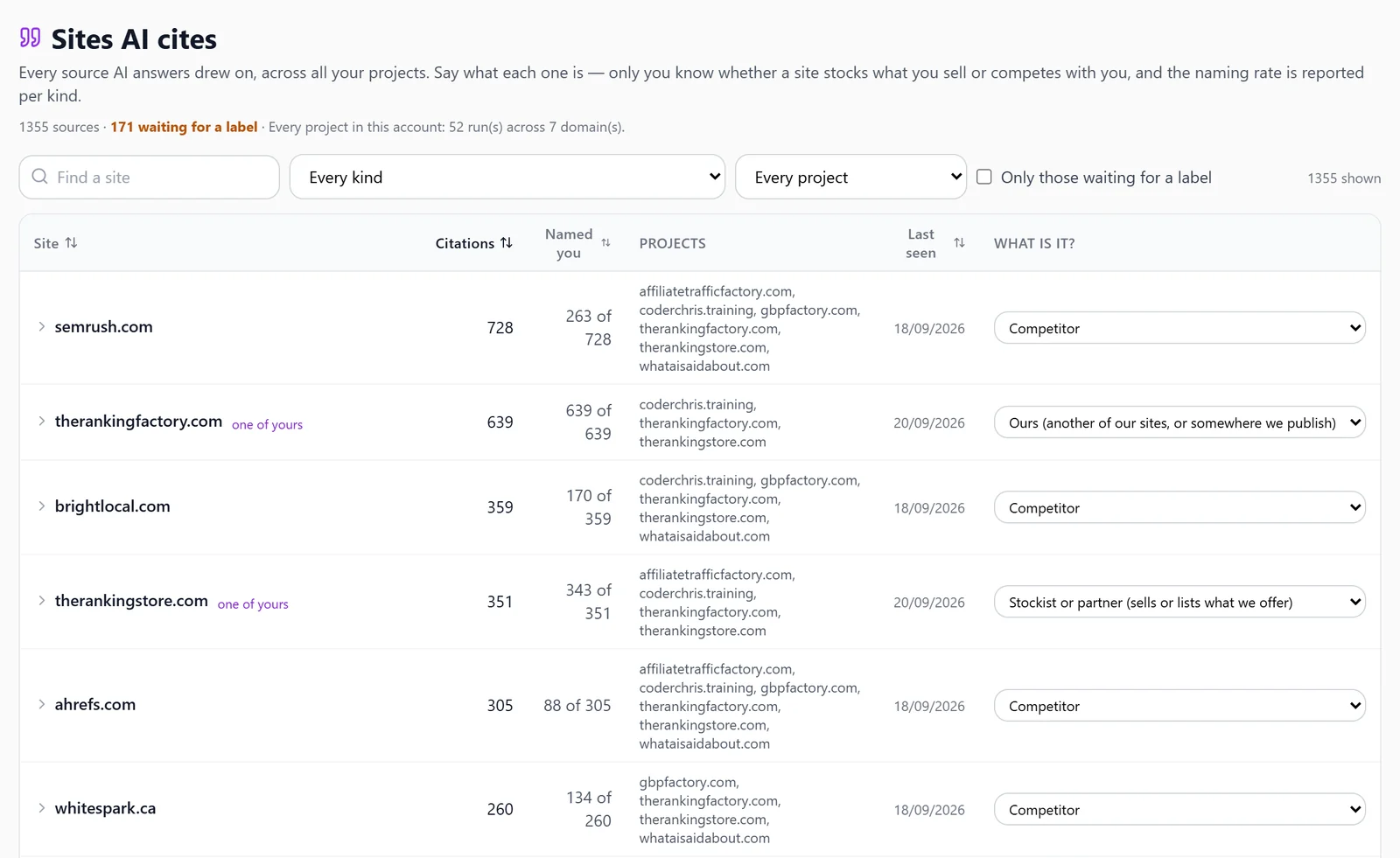The width and height of the screenshot is (1400, 858).
Task: Click the semrush.com site name
Action: coord(103,326)
